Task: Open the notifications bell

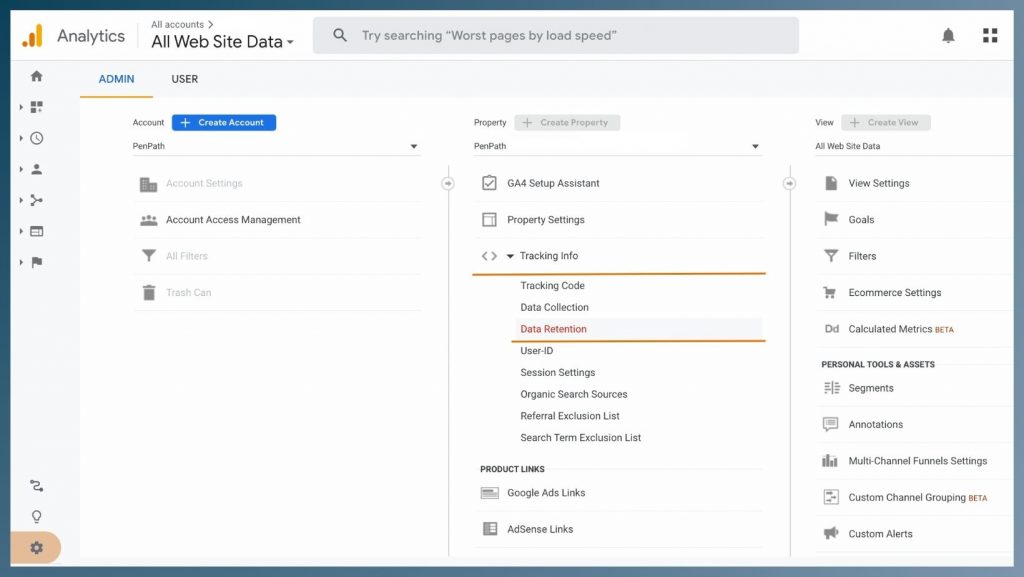Action: tap(948, 35)
